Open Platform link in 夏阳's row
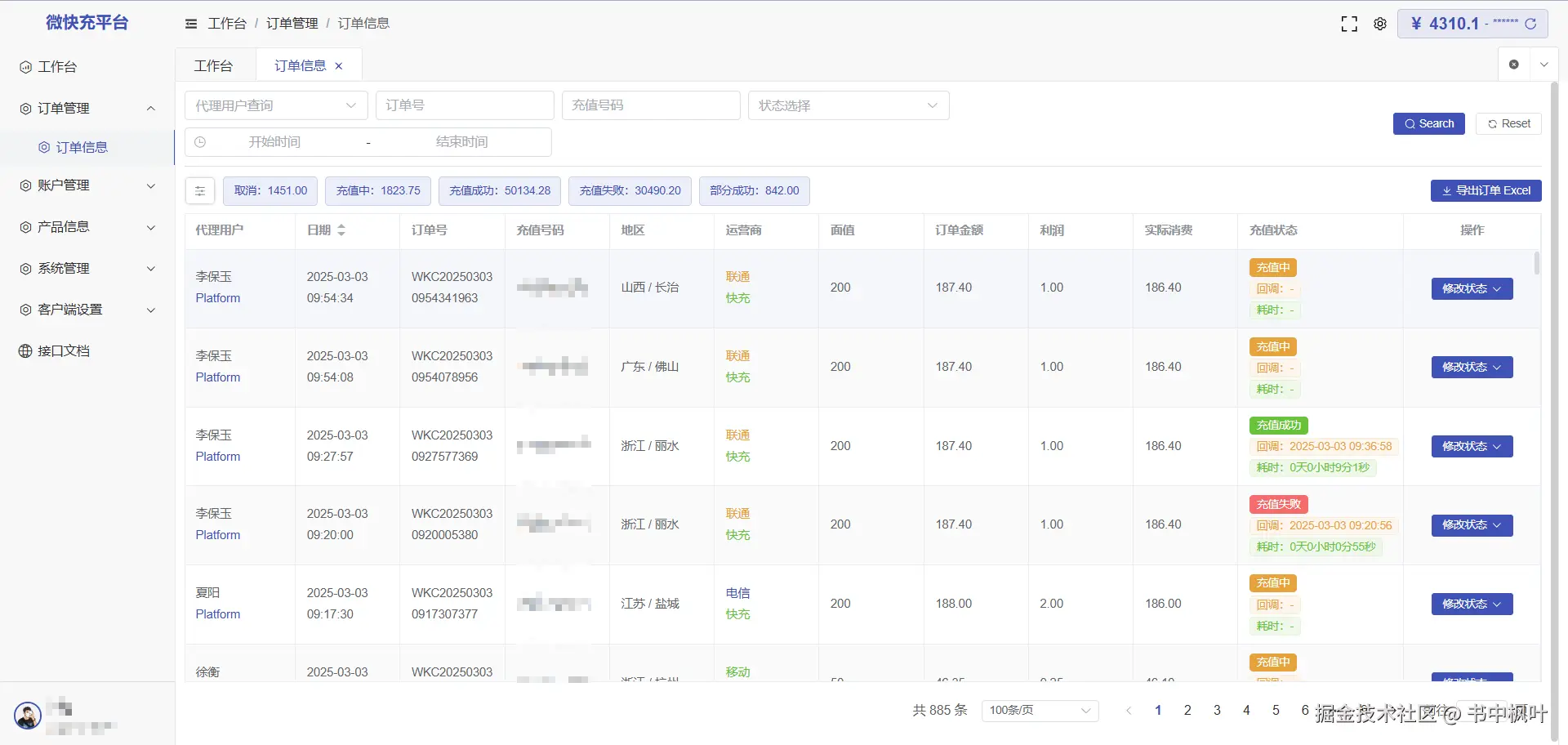The width and height of the screenshot is (1568, 745). (x=218, y=614)
